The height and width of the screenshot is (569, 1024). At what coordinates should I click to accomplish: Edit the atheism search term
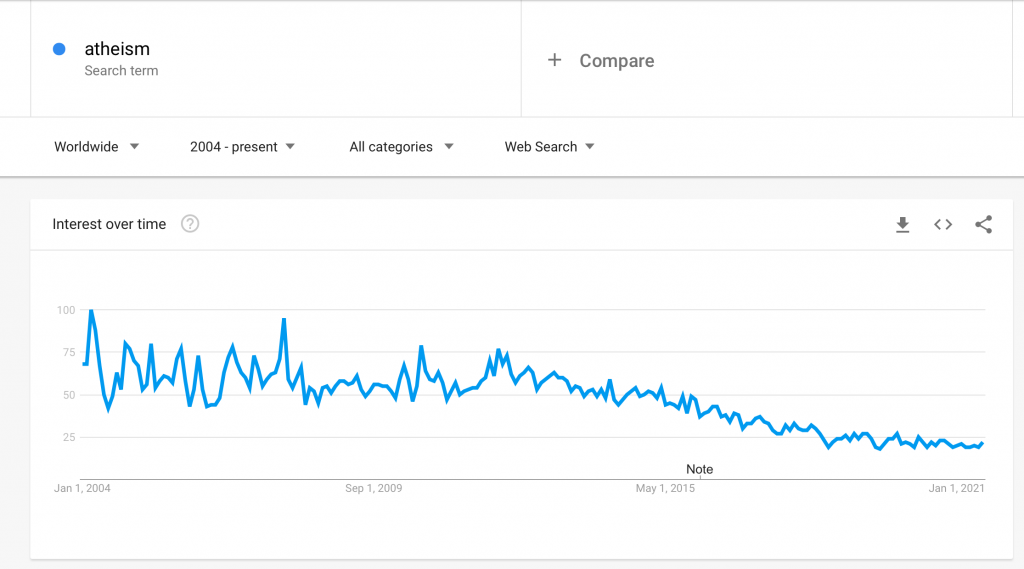click(117, 49)
